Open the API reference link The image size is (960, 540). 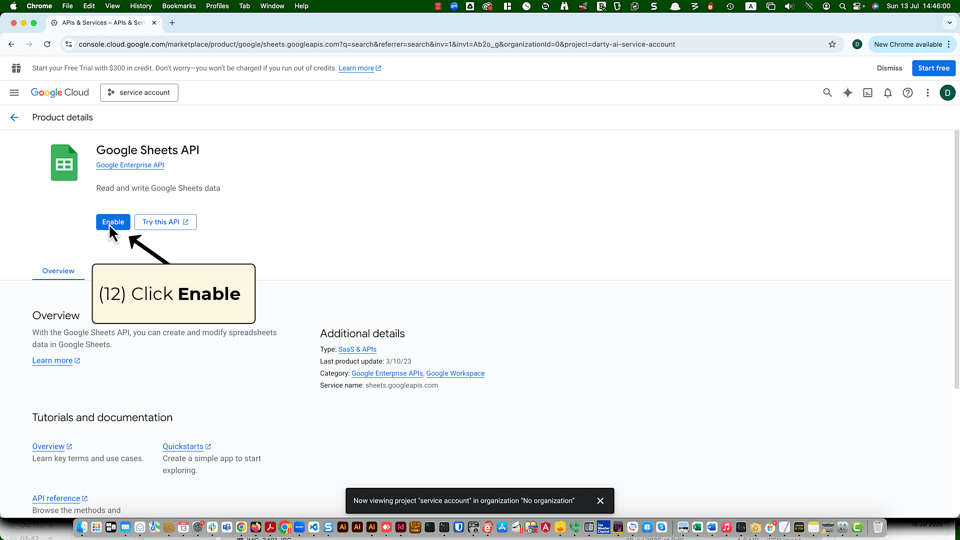(x=60, y=498)
